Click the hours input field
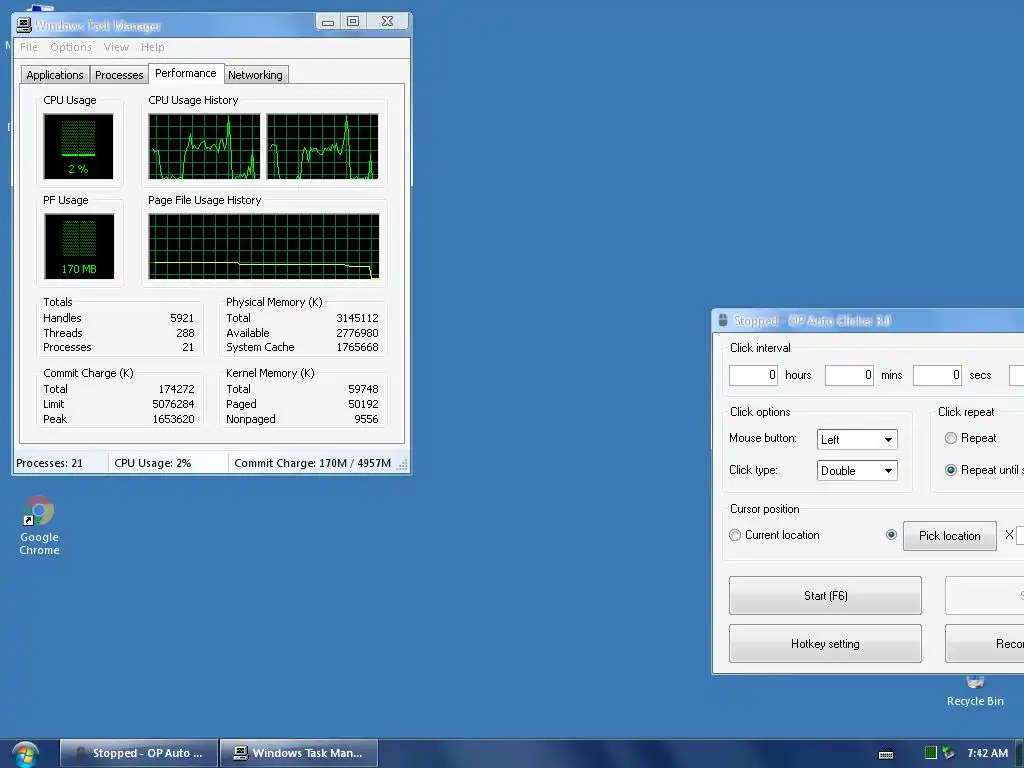 (754, 375)
